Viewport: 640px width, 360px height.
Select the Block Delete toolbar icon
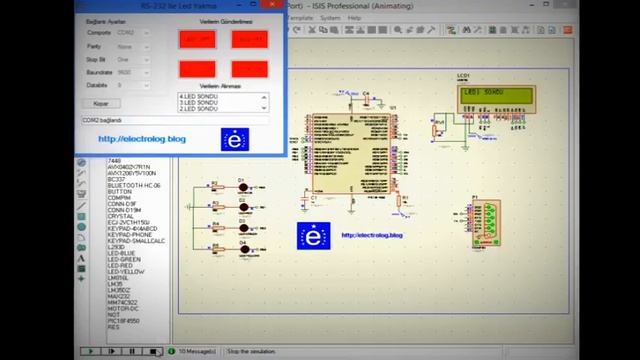(x=382, y=30)
